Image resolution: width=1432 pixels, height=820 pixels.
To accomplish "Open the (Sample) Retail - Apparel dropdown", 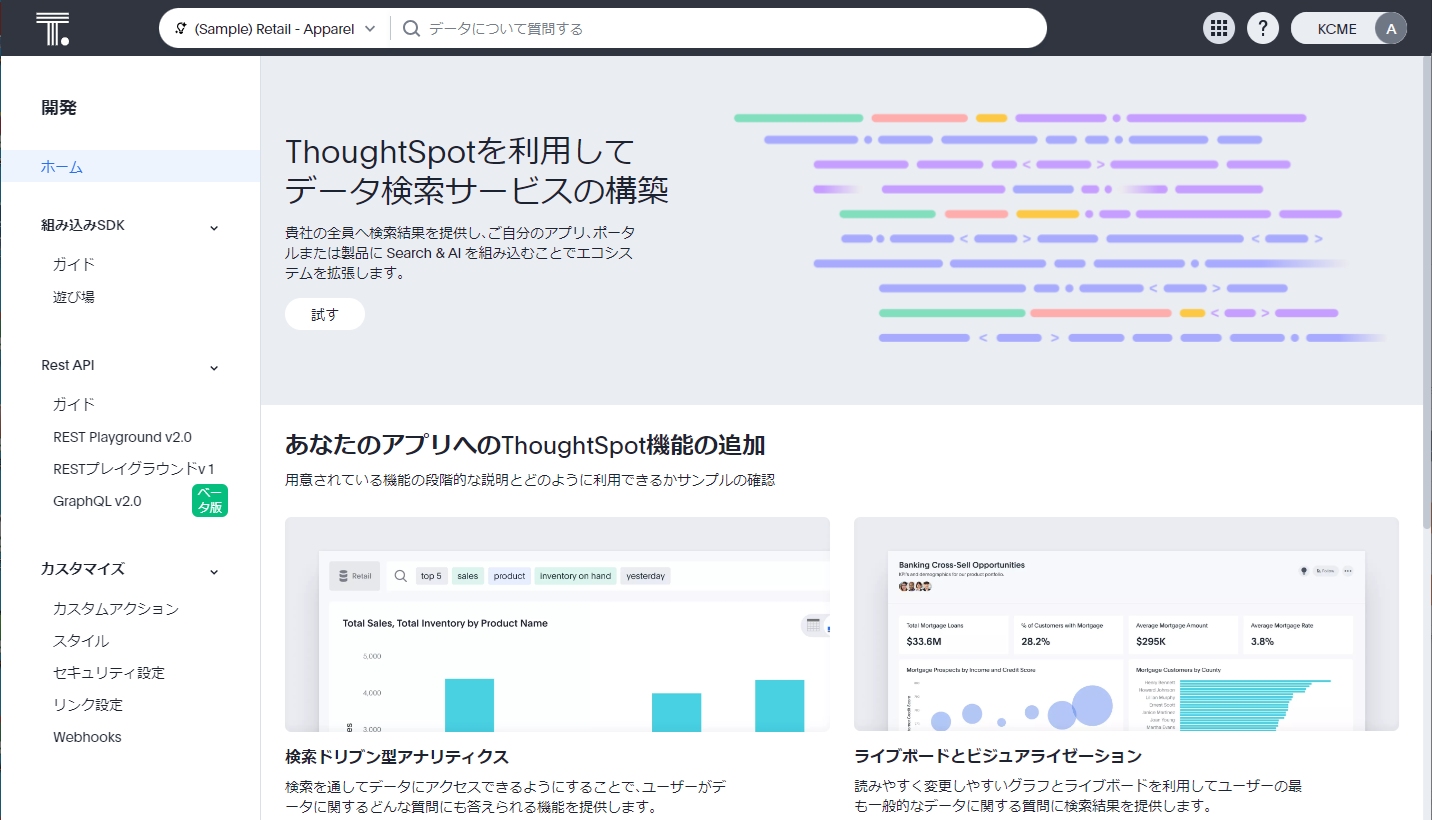I will click(275, 29).
